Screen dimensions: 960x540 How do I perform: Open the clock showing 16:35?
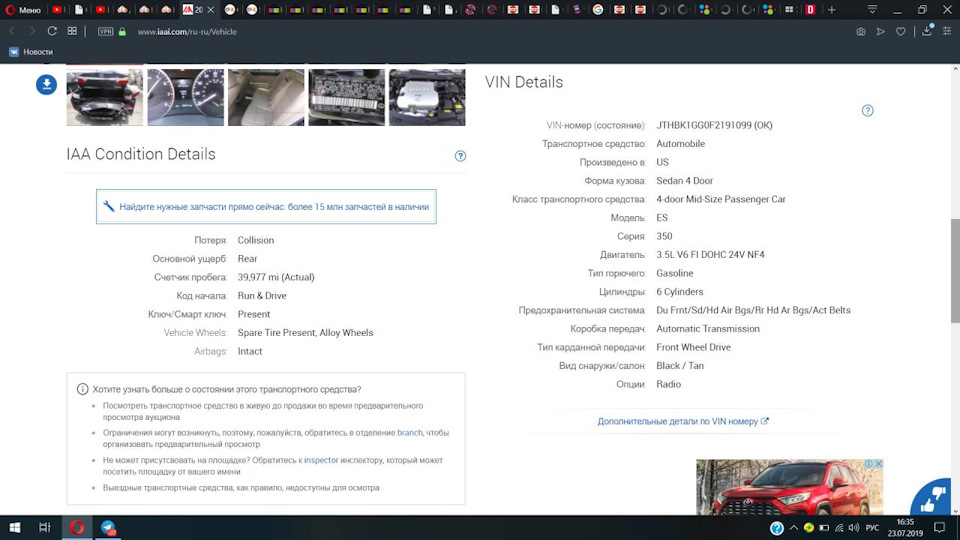coord(905,528)
